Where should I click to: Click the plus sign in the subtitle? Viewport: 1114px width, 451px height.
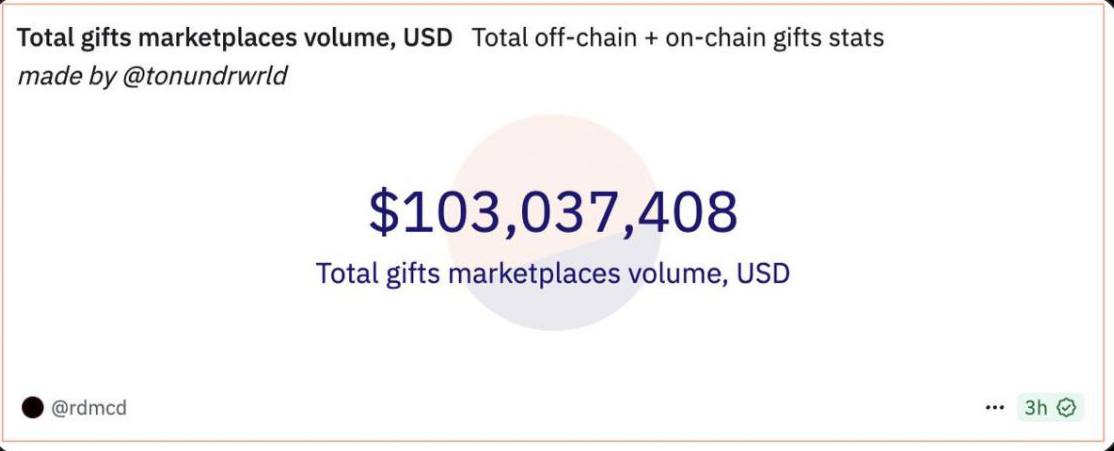[651, 38]
